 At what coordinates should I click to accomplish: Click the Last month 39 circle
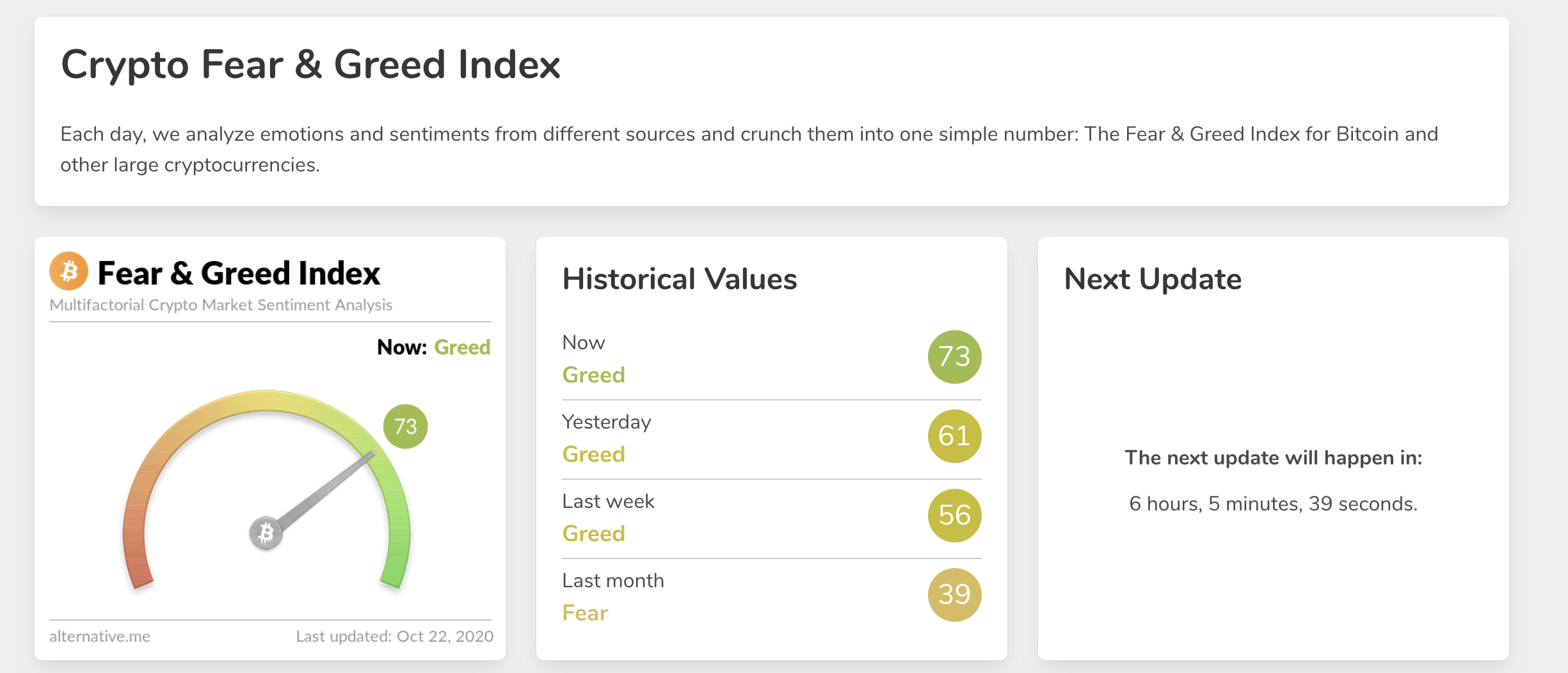point(954,595)
